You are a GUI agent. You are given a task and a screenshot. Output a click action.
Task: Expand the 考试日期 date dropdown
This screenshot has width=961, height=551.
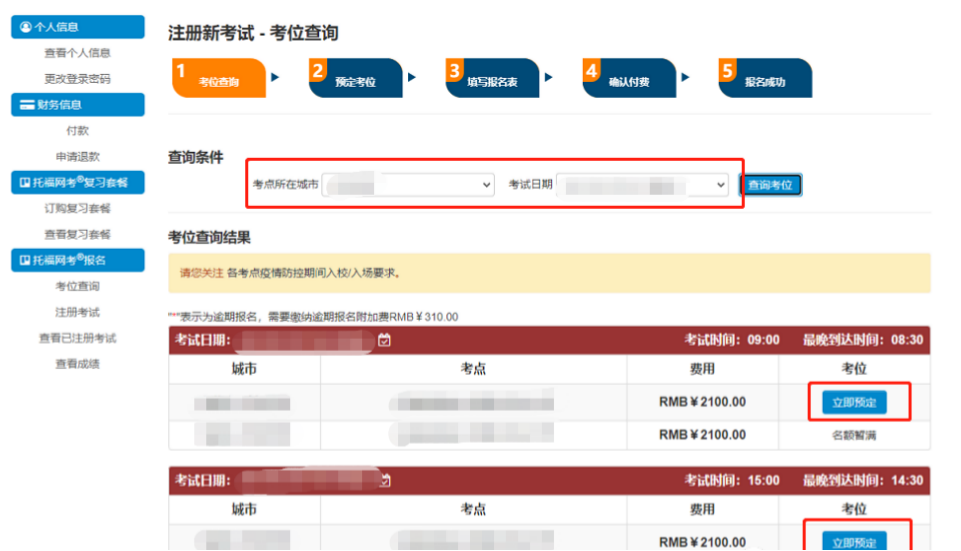642,185
